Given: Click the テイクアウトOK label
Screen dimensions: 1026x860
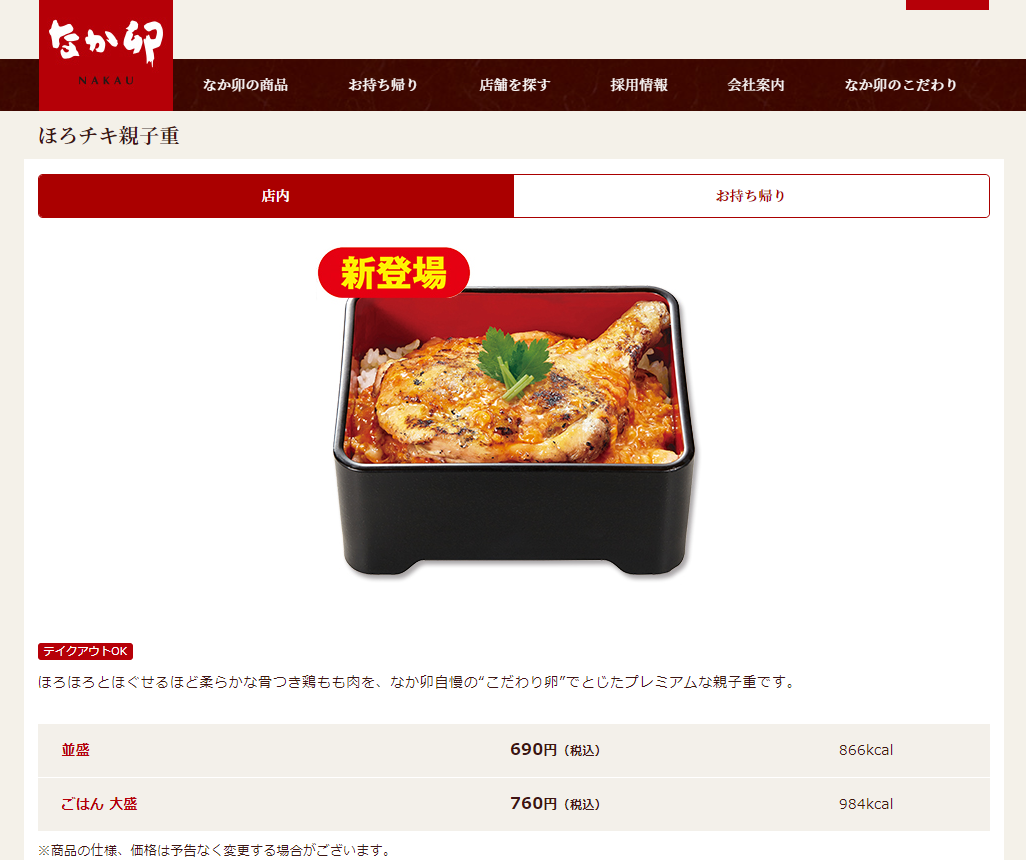Looking at the screenshot, I should coord(86,651).
